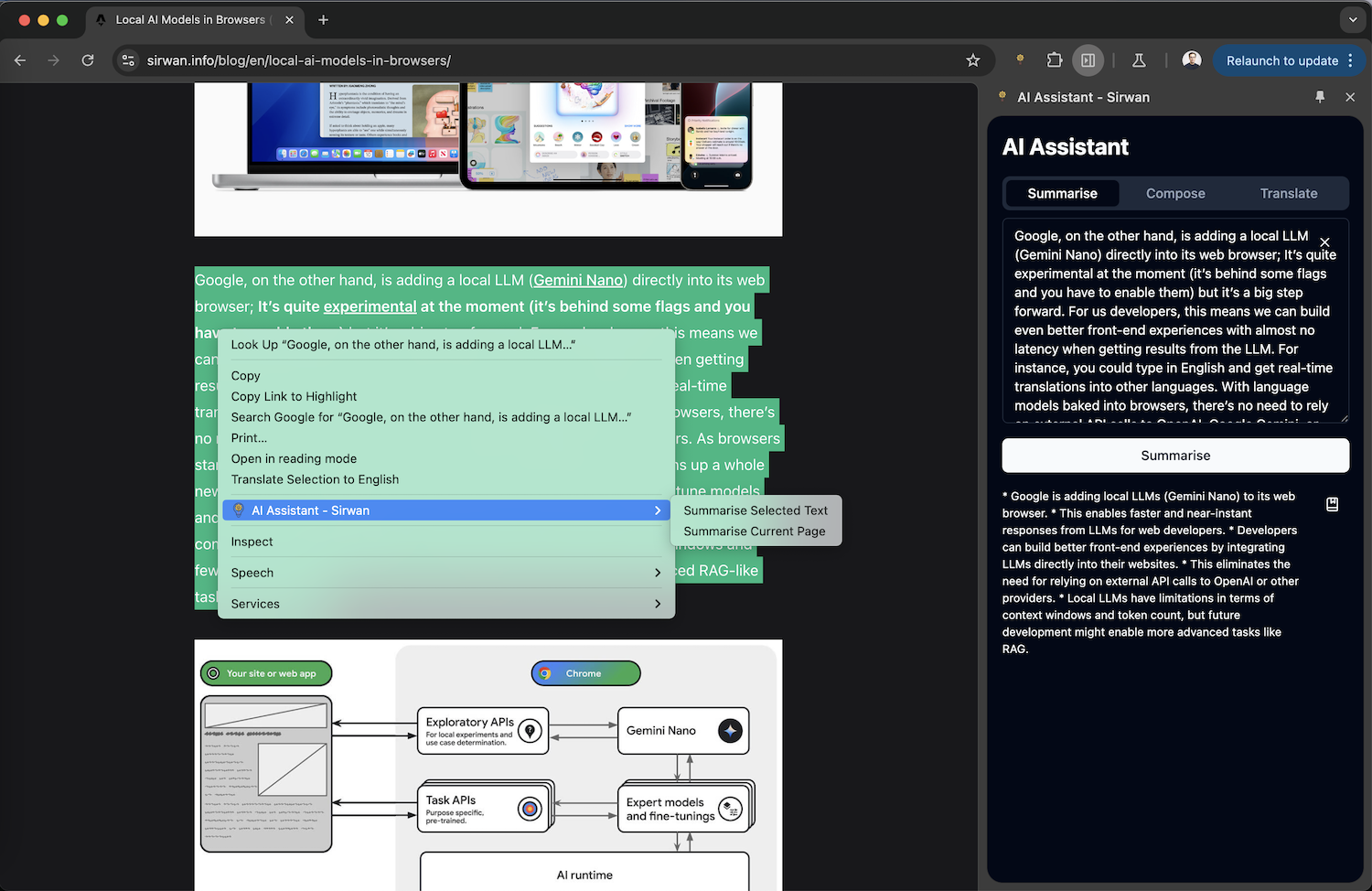Image resolution: width=1372 pixels, height=891 pixels.
Task: Click the AI Assistant heading text
Action: (1066, 146)
